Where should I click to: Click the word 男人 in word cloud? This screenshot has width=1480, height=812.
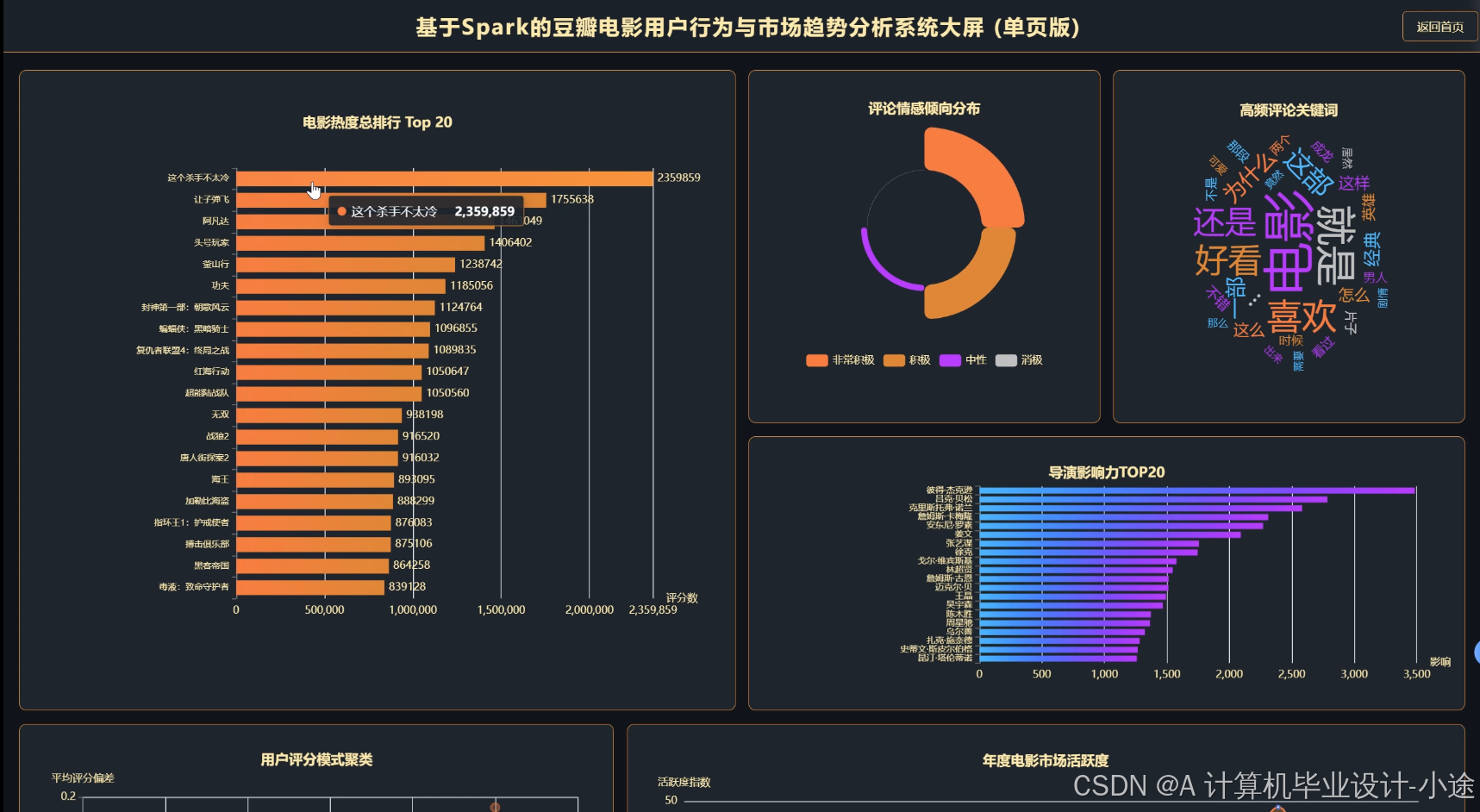[x=1375, y=278]
